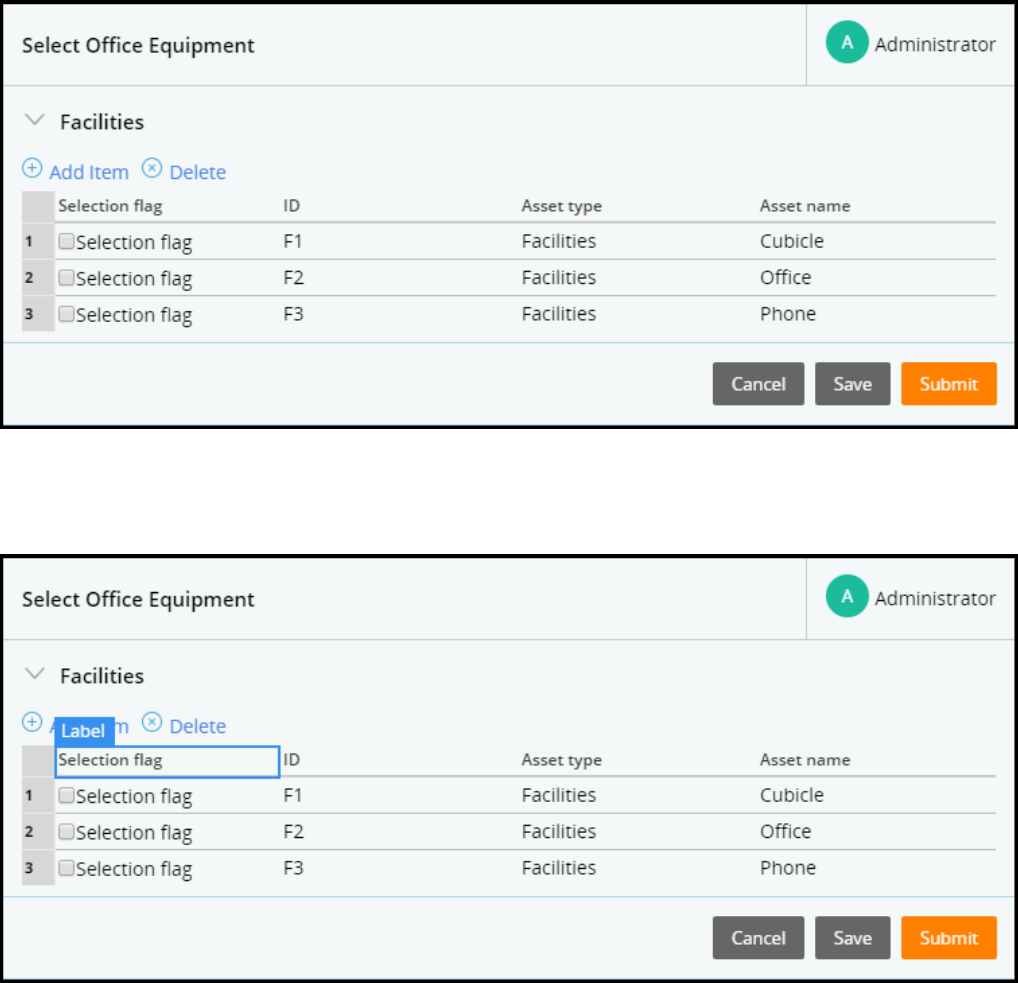Check the F1 Cubicle checkbox in upper form
The width and height of the screenshot is (1018, 983).
(x=66, y=241)
